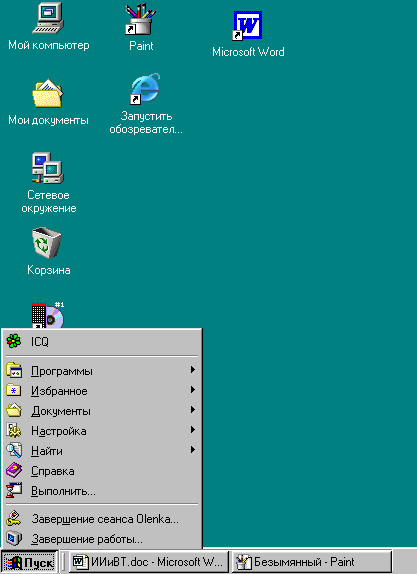This screenshot has height=574, width=417.
Task: Click the Избранное star folder icon
Action: pos(14,390)
